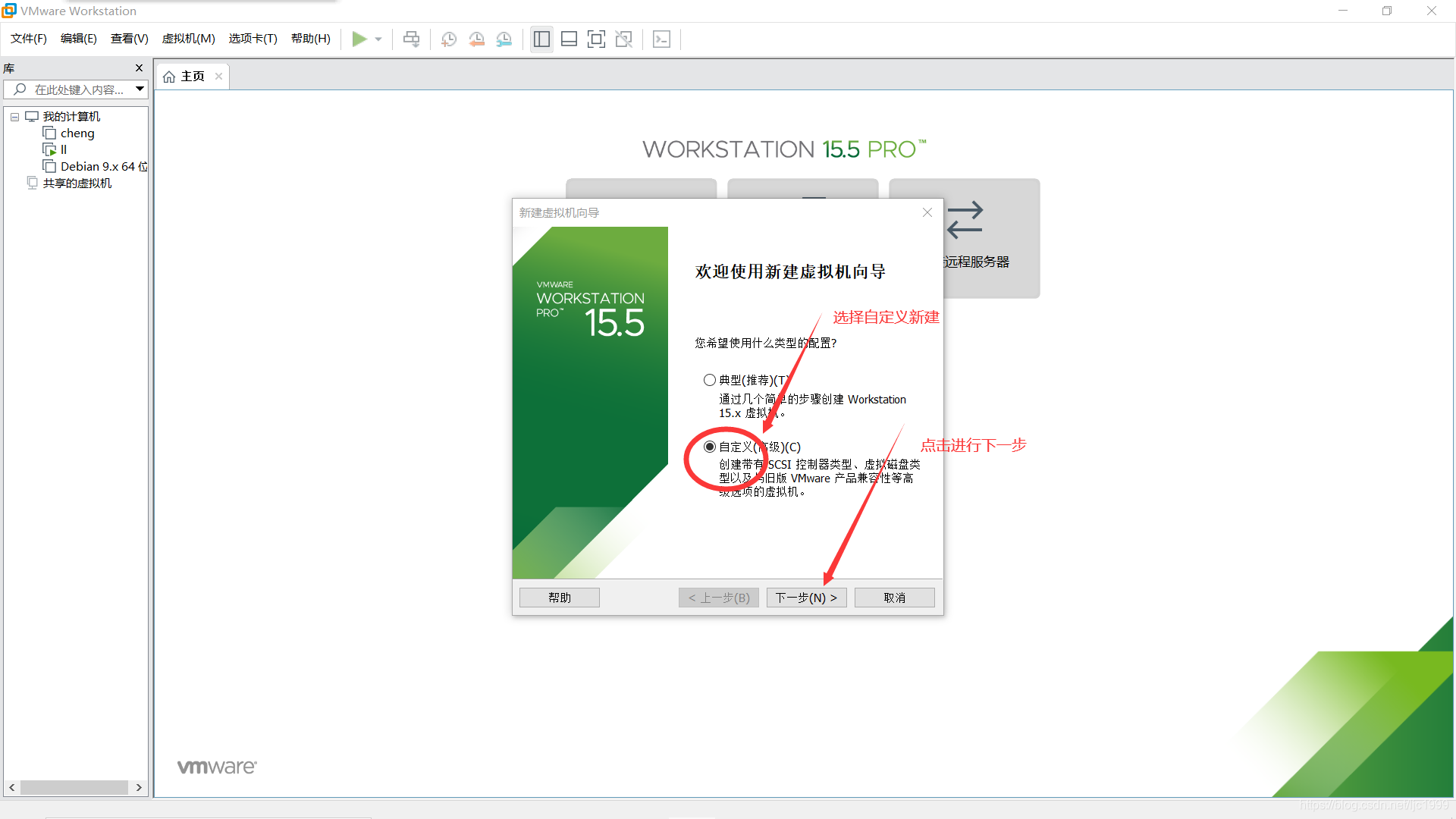Viewport: 1456px width, 819px height.
Task: Open the snapshot manager icon
Action: coord(504,39)
